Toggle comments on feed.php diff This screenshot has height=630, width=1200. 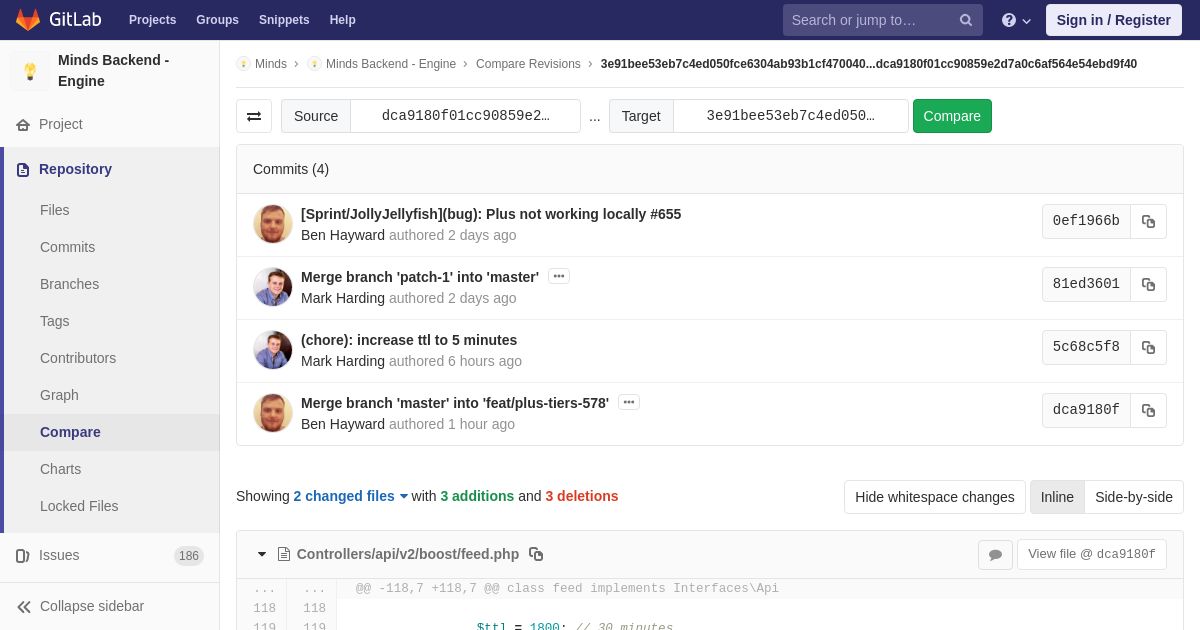tap(995, 555)
